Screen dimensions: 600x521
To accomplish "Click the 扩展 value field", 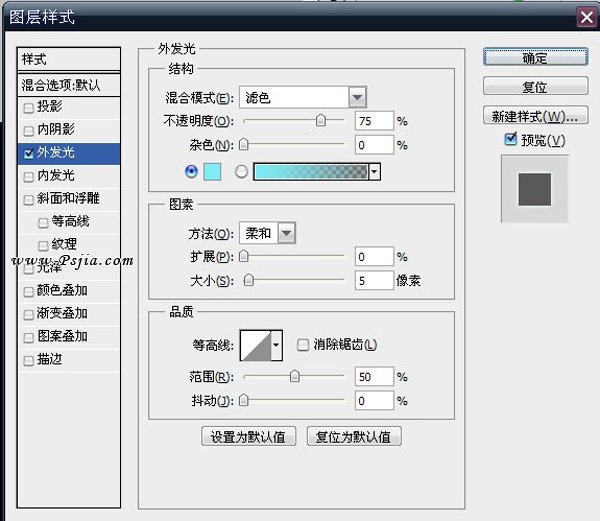I will point(374,257).
